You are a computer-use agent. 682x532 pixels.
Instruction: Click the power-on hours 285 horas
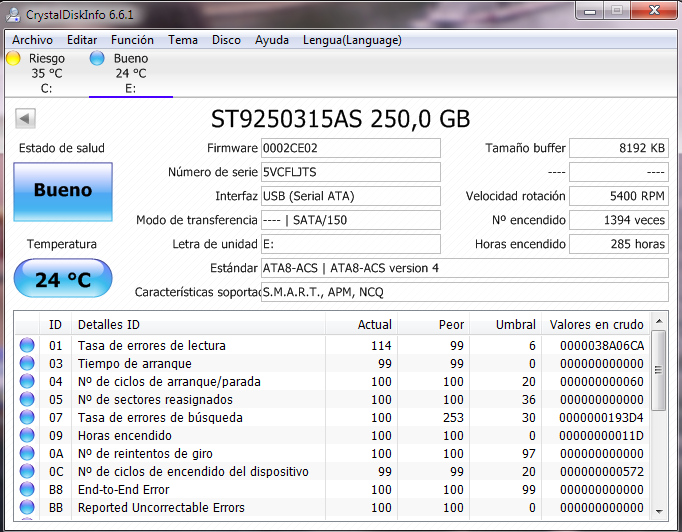click(618, 244)
